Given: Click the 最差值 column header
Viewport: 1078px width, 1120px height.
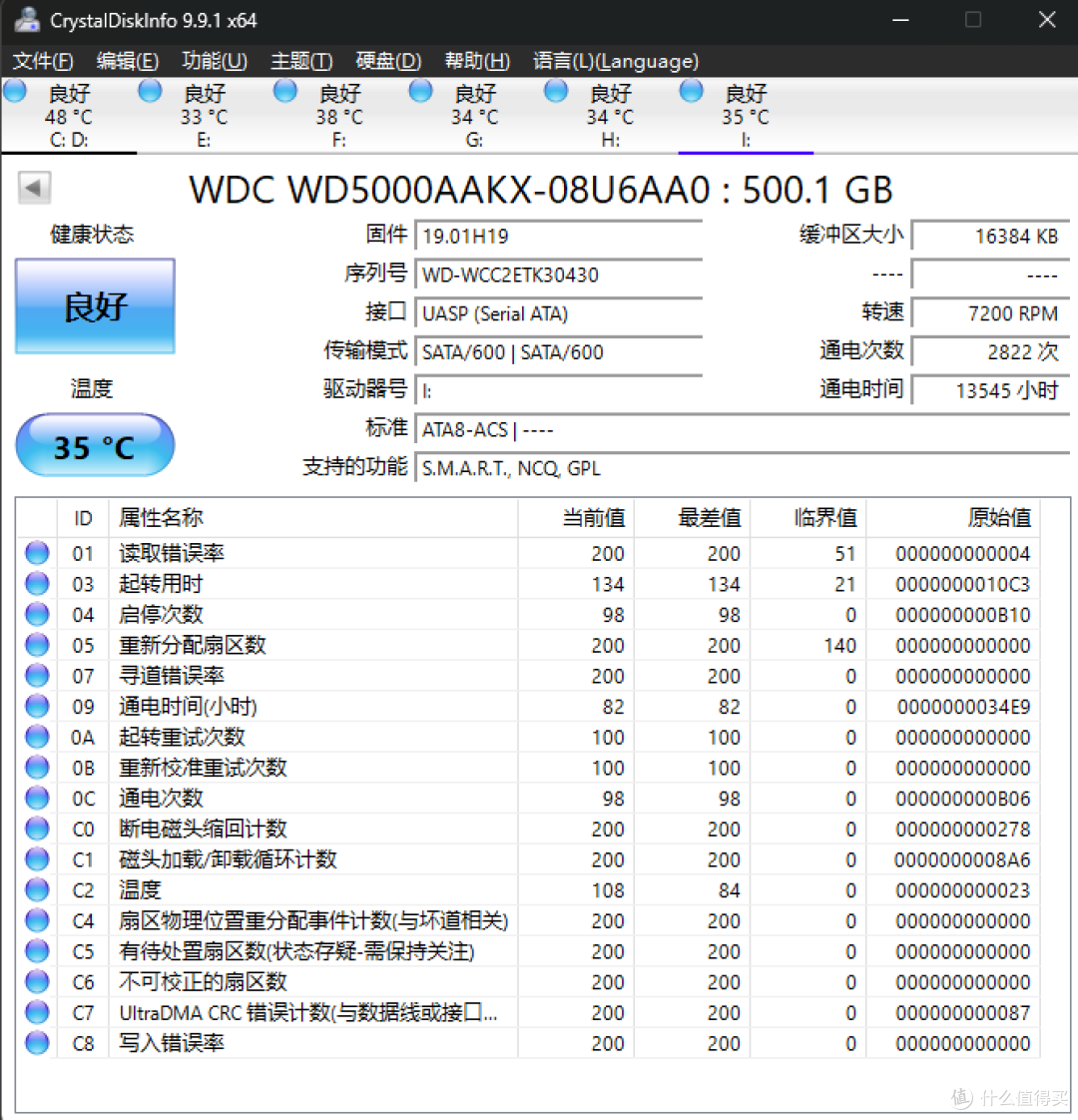Looking at the screenshot, I should click(x=692, y=518).
